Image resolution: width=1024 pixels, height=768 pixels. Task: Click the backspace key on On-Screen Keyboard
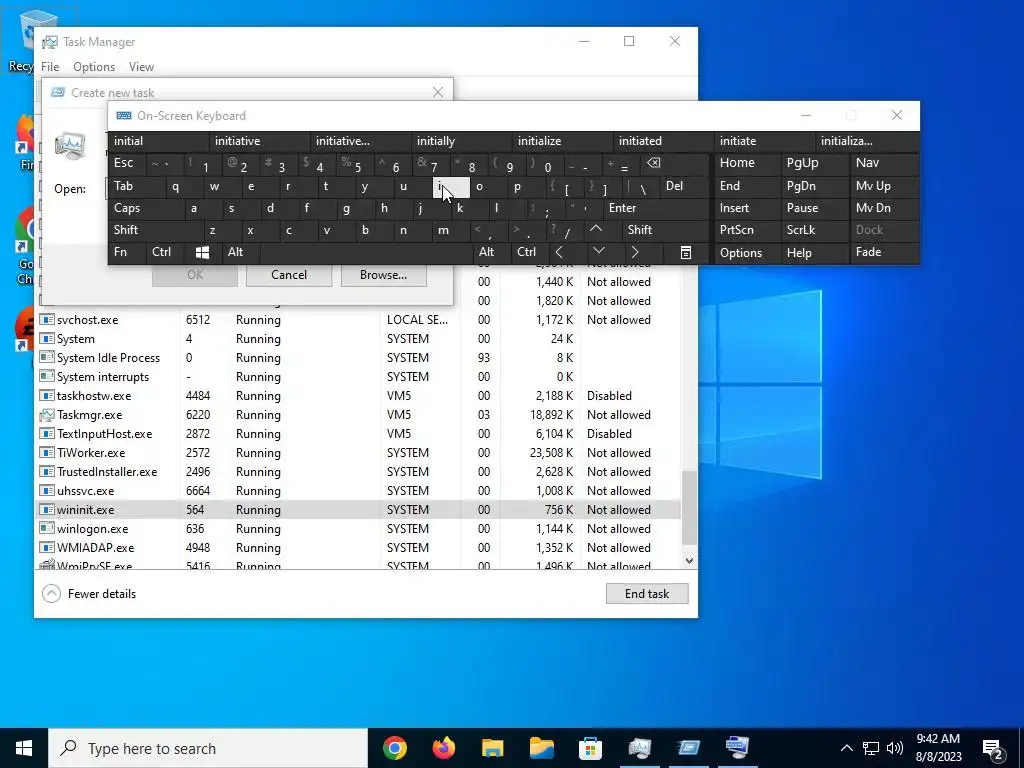pos(653,163)
